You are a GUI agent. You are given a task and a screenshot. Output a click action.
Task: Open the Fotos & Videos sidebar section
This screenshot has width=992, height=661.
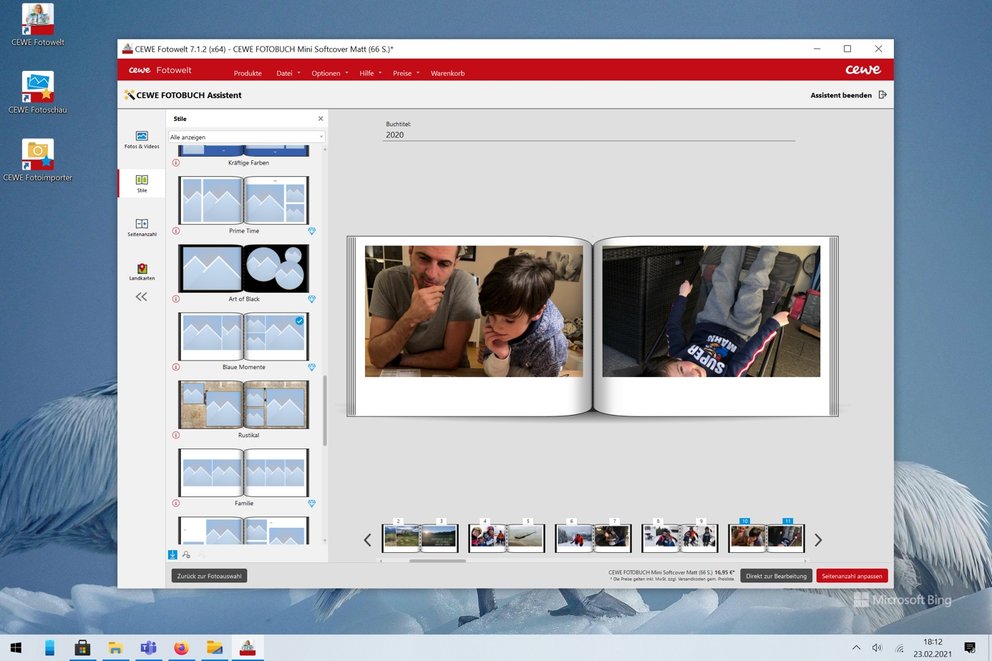pos(142,140)
